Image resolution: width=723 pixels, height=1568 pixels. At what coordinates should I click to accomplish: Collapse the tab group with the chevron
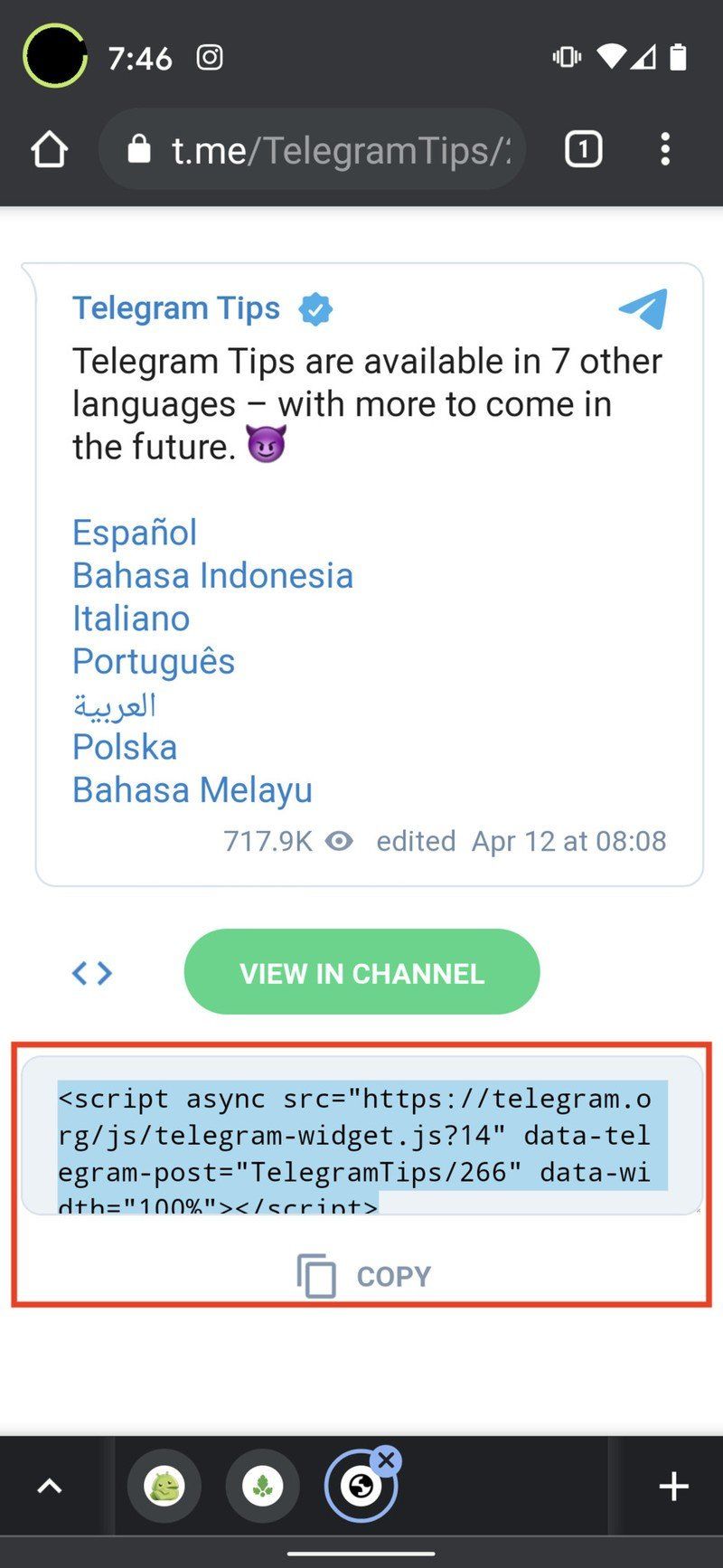pyautogui.click(x=51, y=1485)
